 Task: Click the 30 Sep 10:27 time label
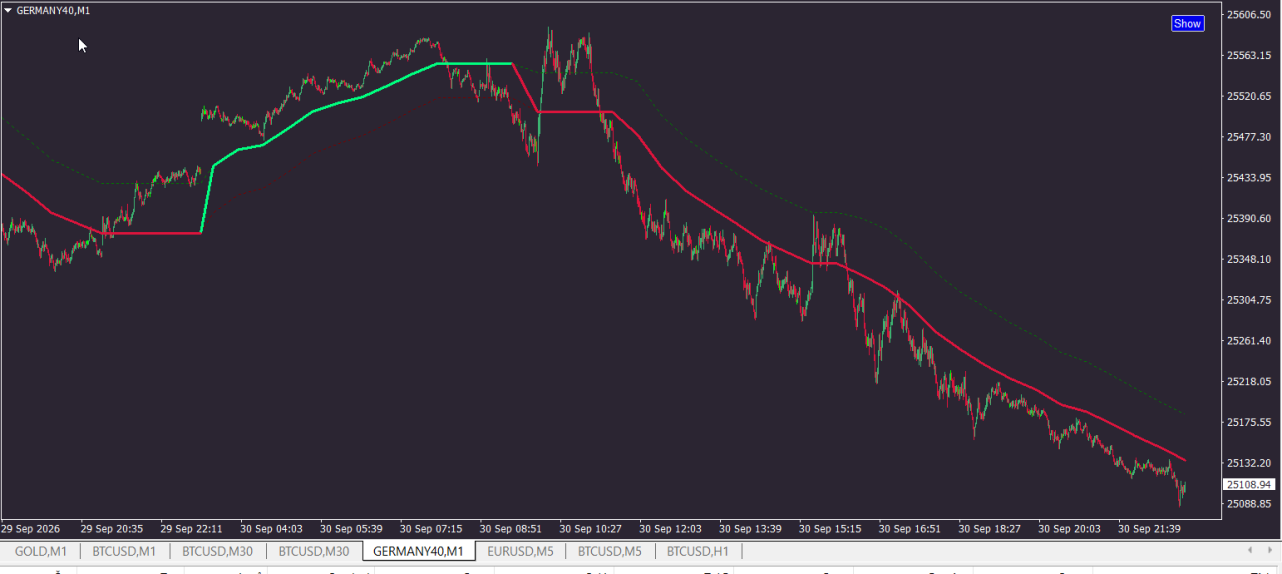[591, 529]
